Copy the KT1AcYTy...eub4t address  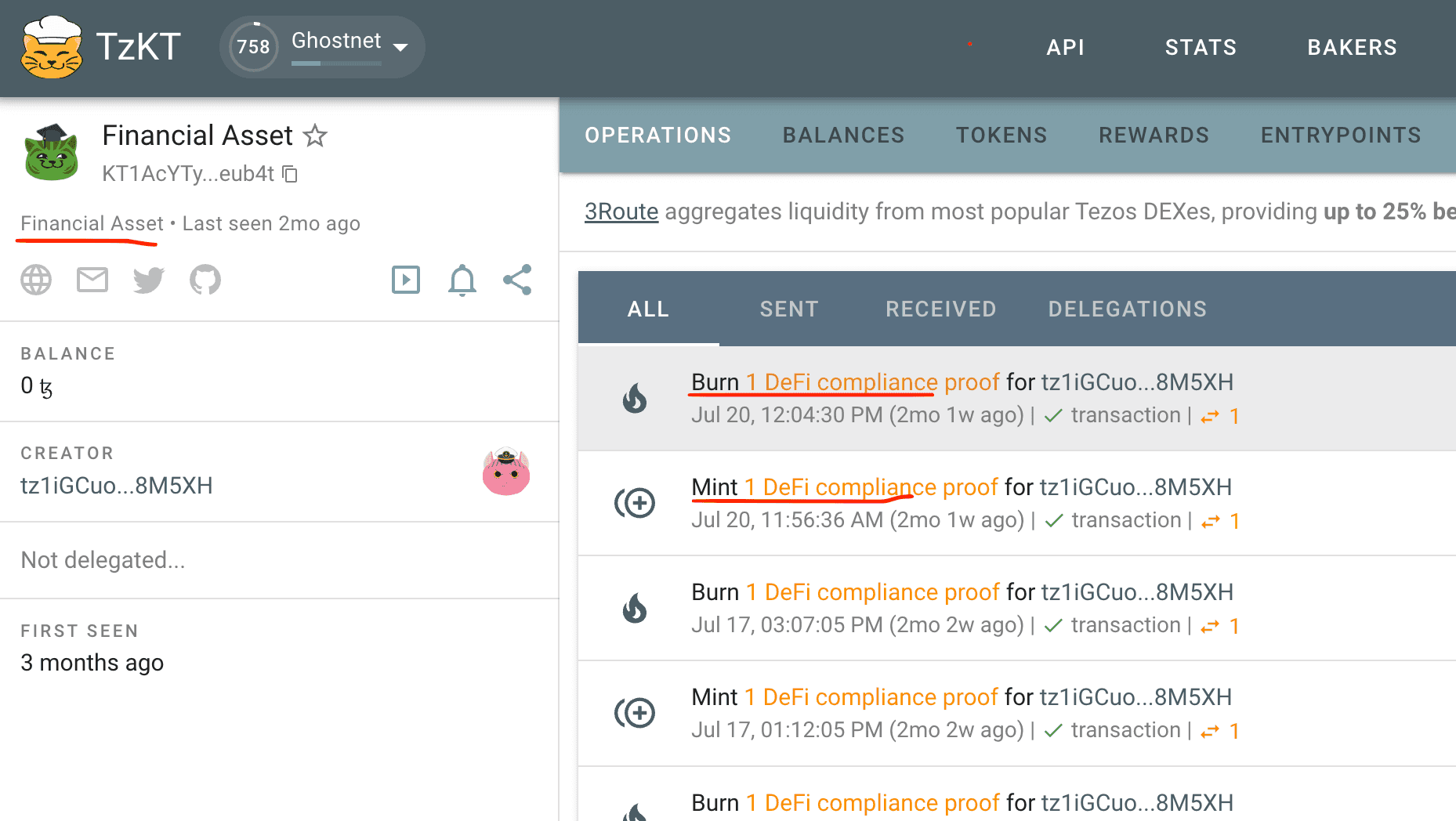coord(290,173)
